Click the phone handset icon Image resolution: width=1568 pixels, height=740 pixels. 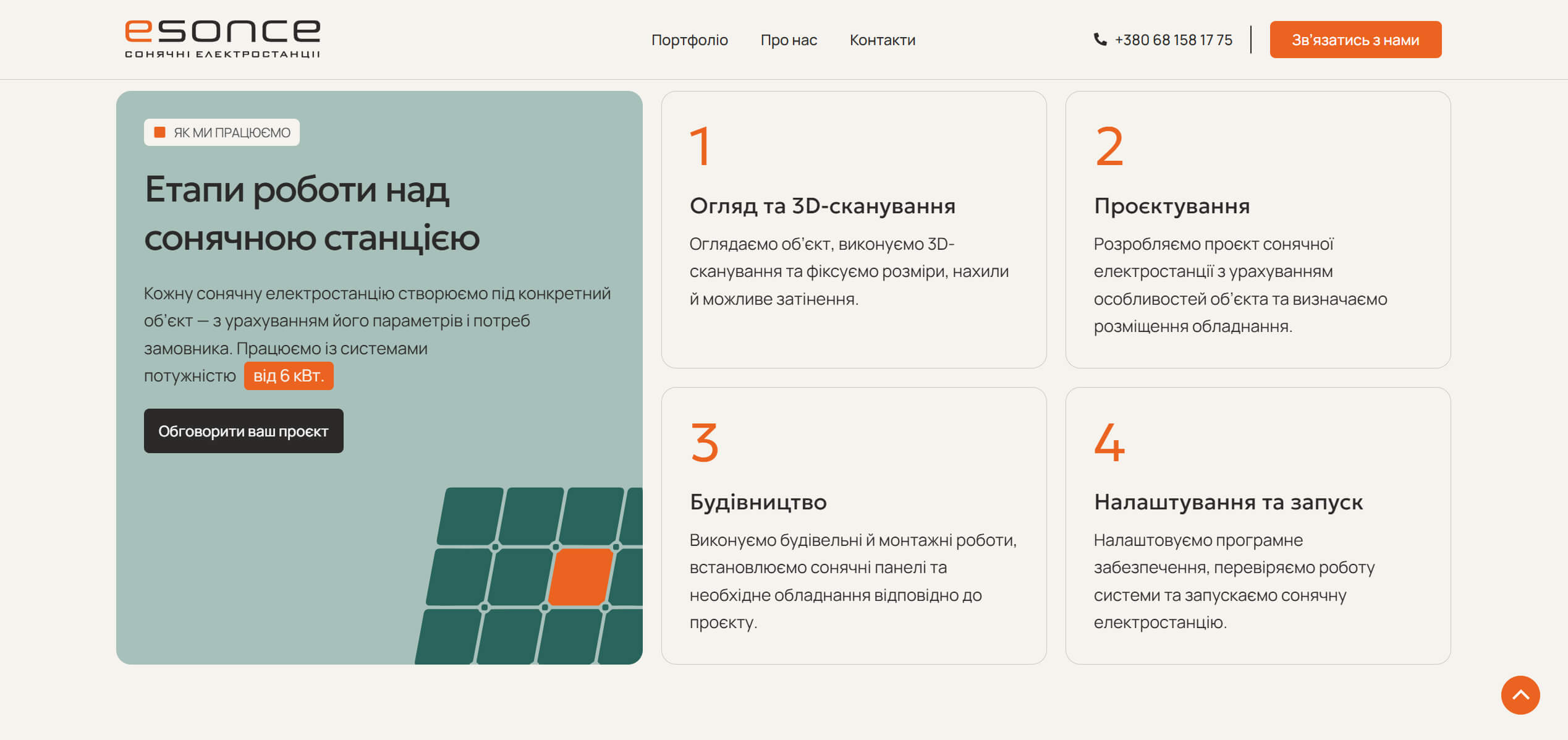[x=1100, y=40]
